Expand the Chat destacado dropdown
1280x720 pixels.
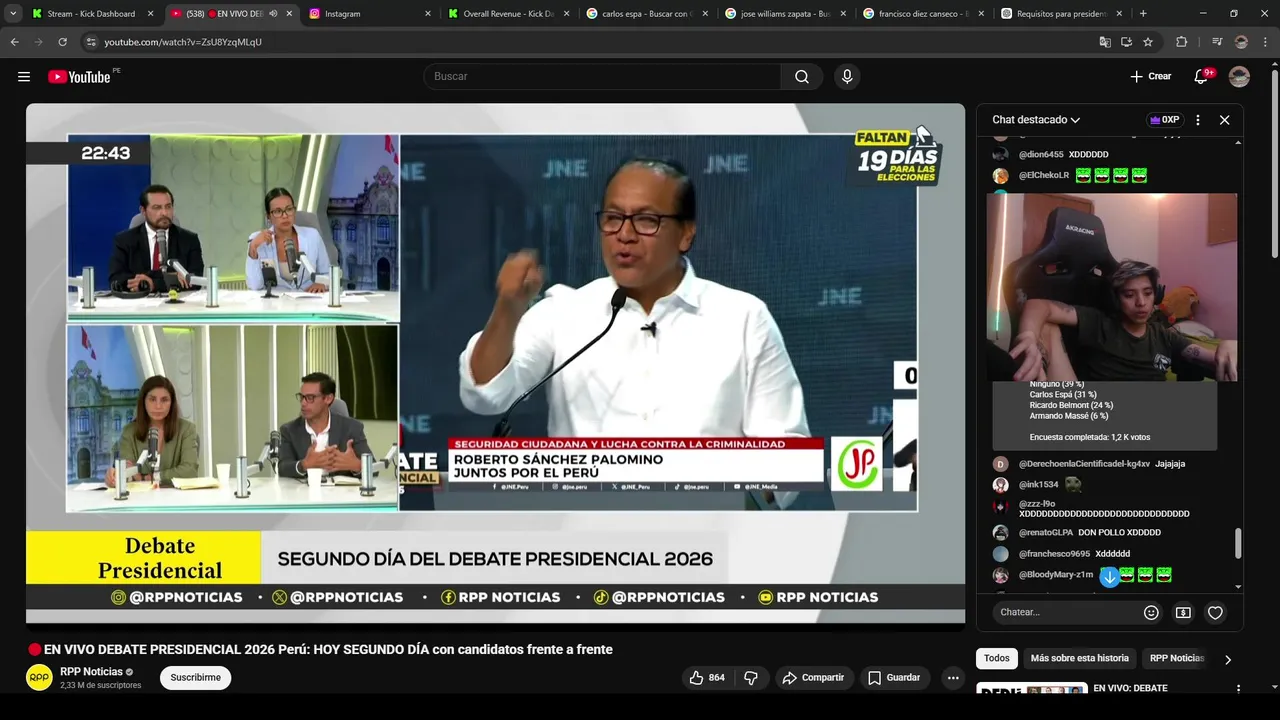point(1036,120)
